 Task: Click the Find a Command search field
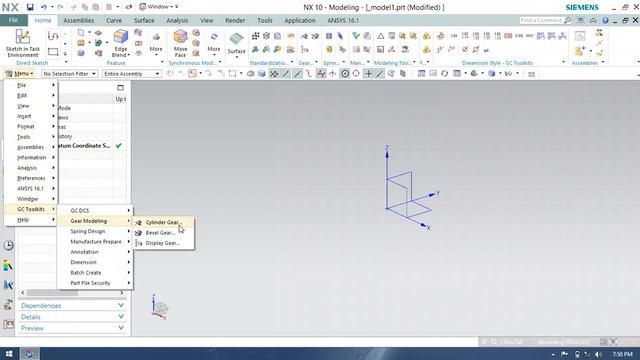(541, 20)
